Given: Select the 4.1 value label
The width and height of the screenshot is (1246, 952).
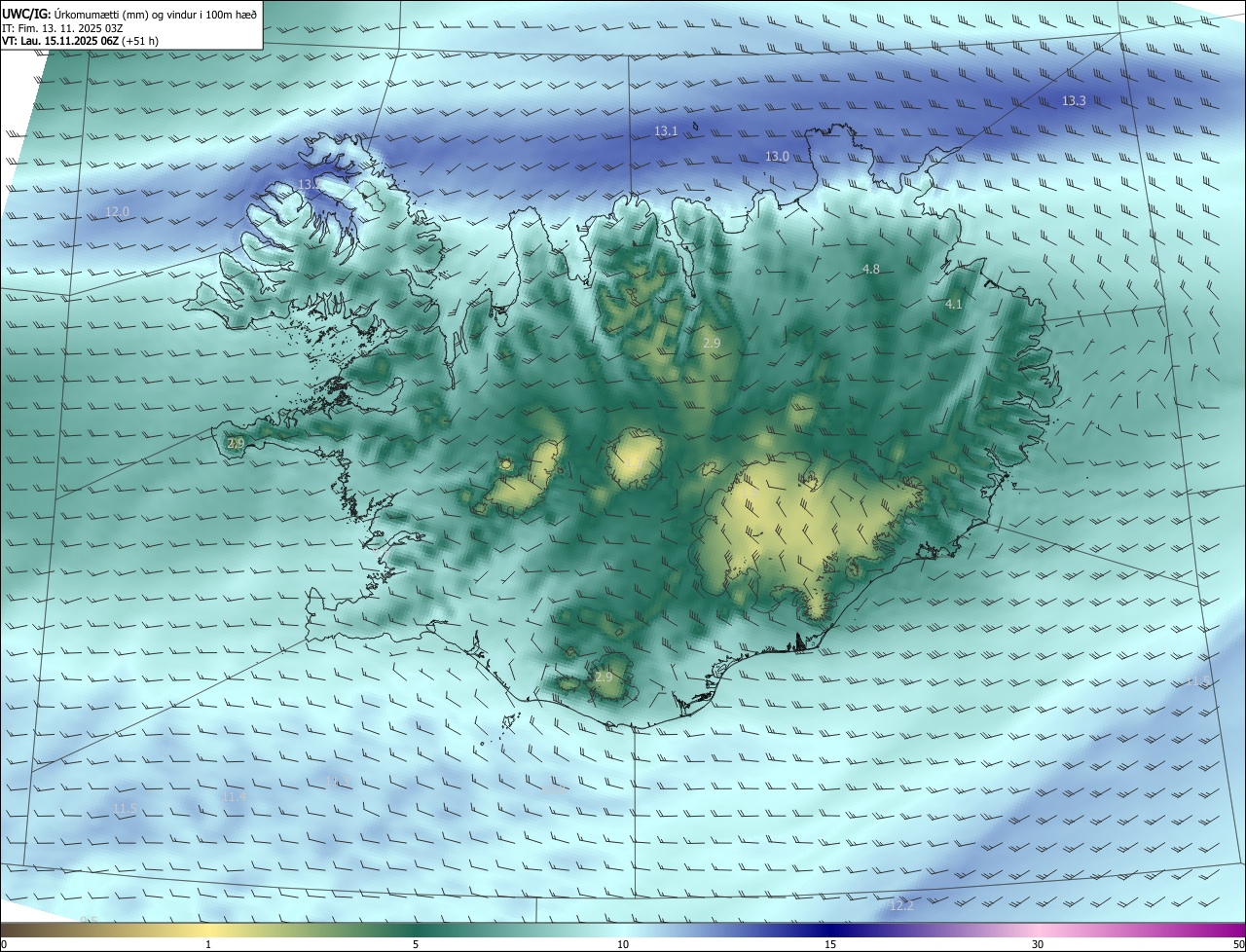Looking at the screenshot, I should 954,305.
